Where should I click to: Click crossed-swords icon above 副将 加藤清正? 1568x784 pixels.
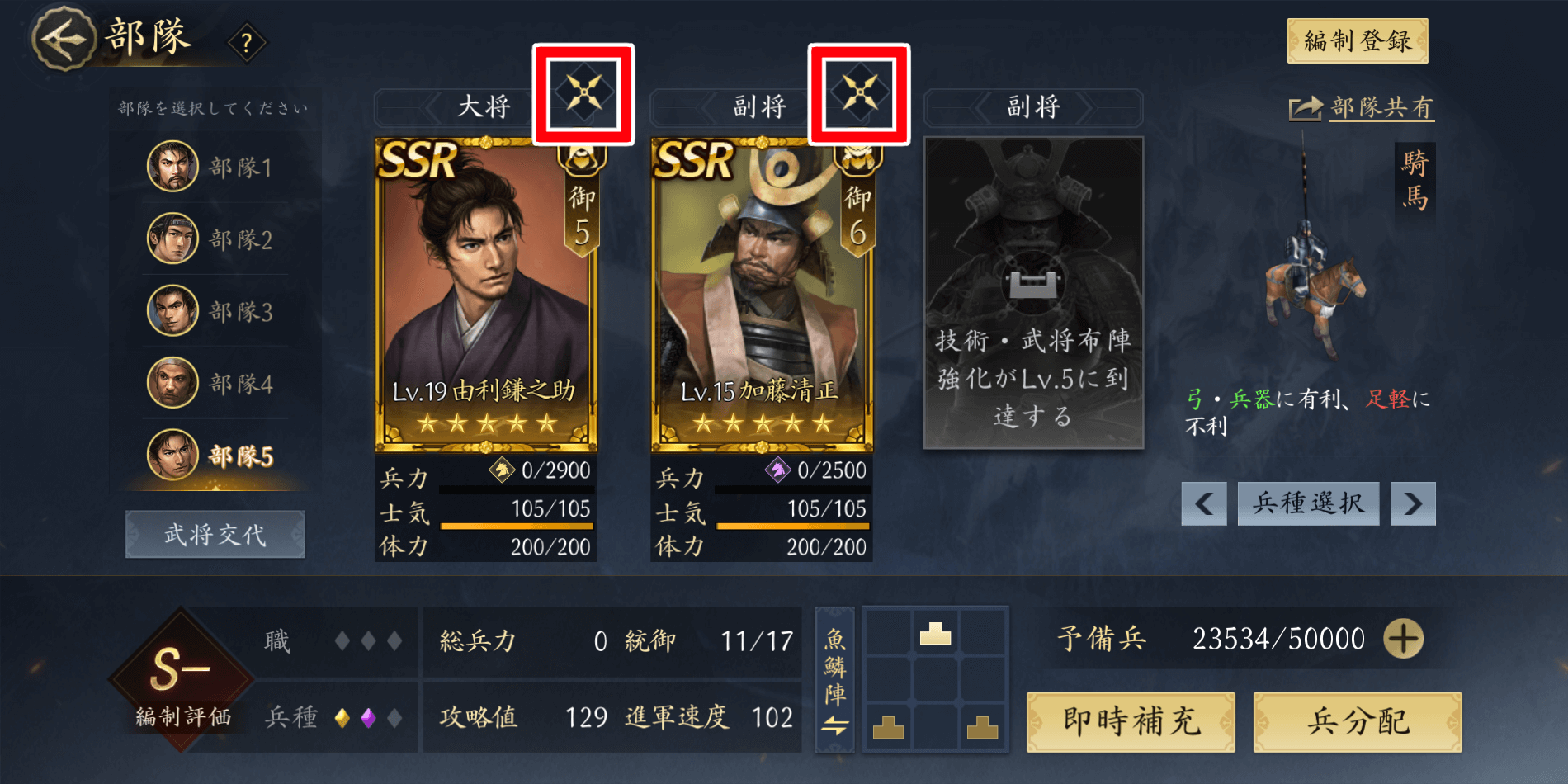859,93
